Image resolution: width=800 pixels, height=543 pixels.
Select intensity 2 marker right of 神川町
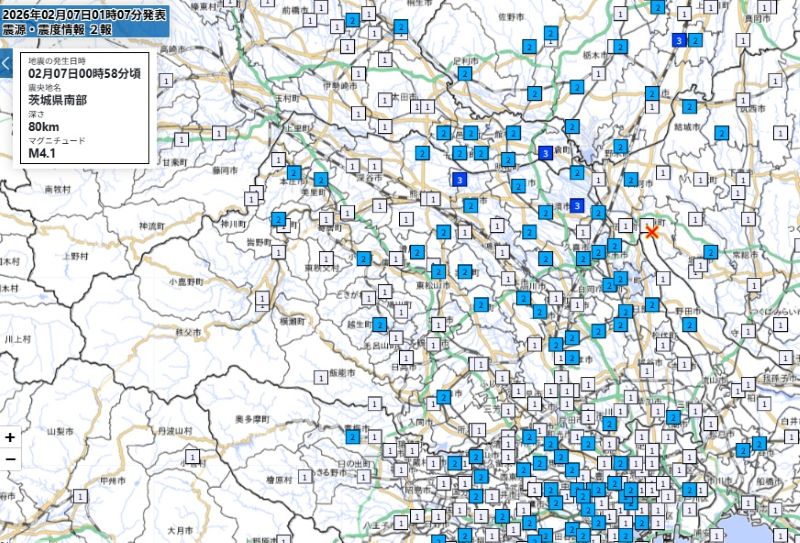pos(278,219)
